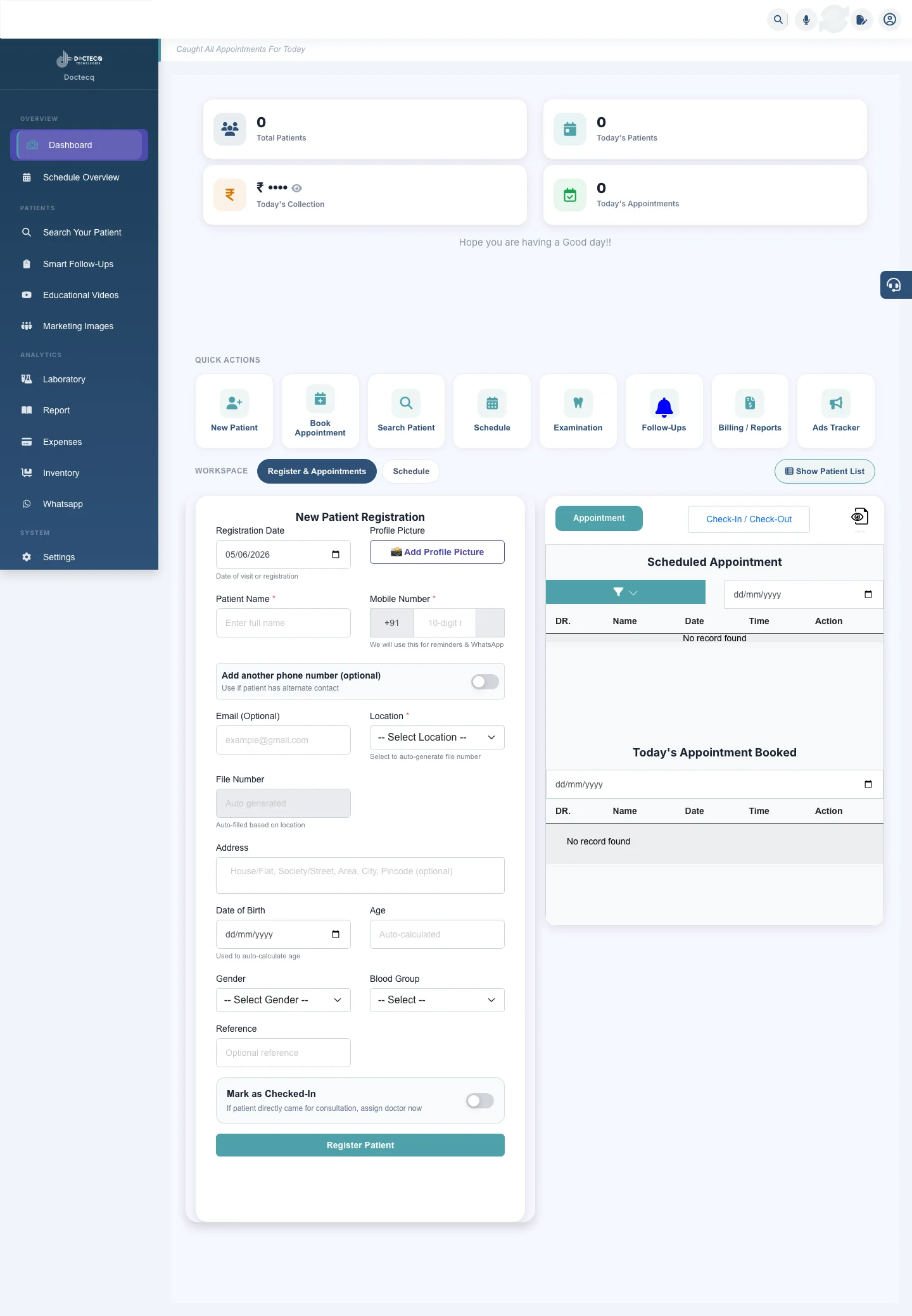Viewport: 912px width, 1316px height.
Task: Open Smart Follow-Ups in the sidebar
Action: click(79, 264)
